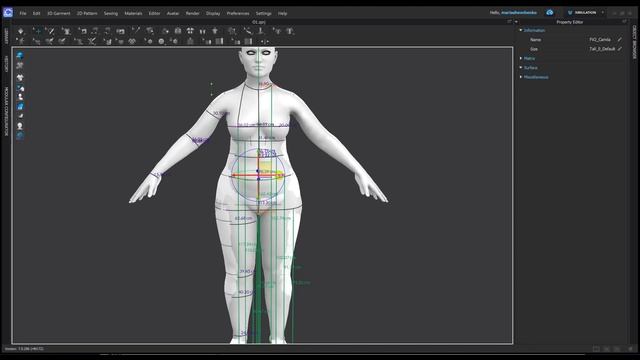Open the Library side tab
Image resolution: width=640 pixels, height=360 pixels.
click(x=6, y=36)
